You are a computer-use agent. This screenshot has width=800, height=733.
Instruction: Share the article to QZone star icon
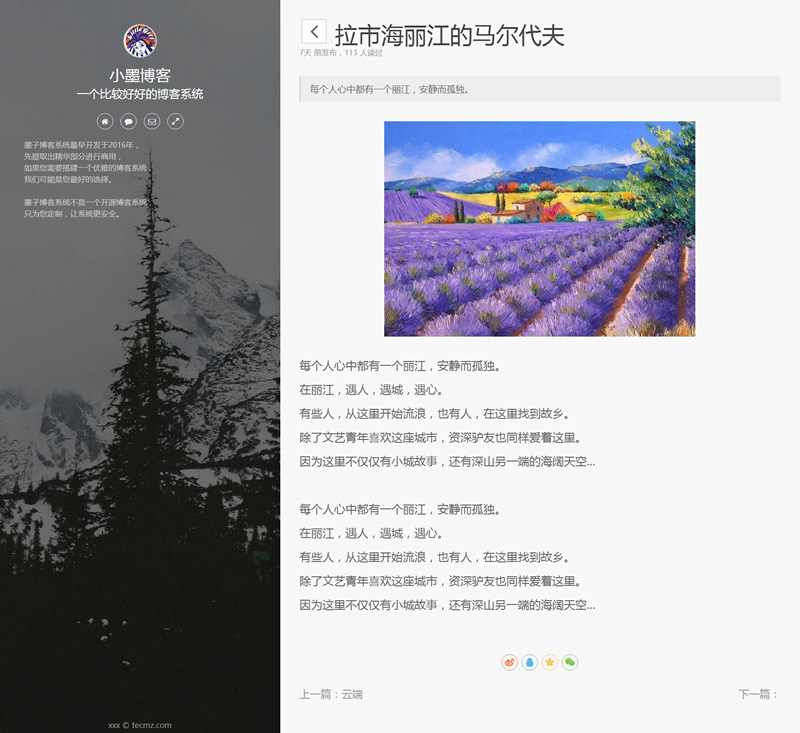(549, 662)
